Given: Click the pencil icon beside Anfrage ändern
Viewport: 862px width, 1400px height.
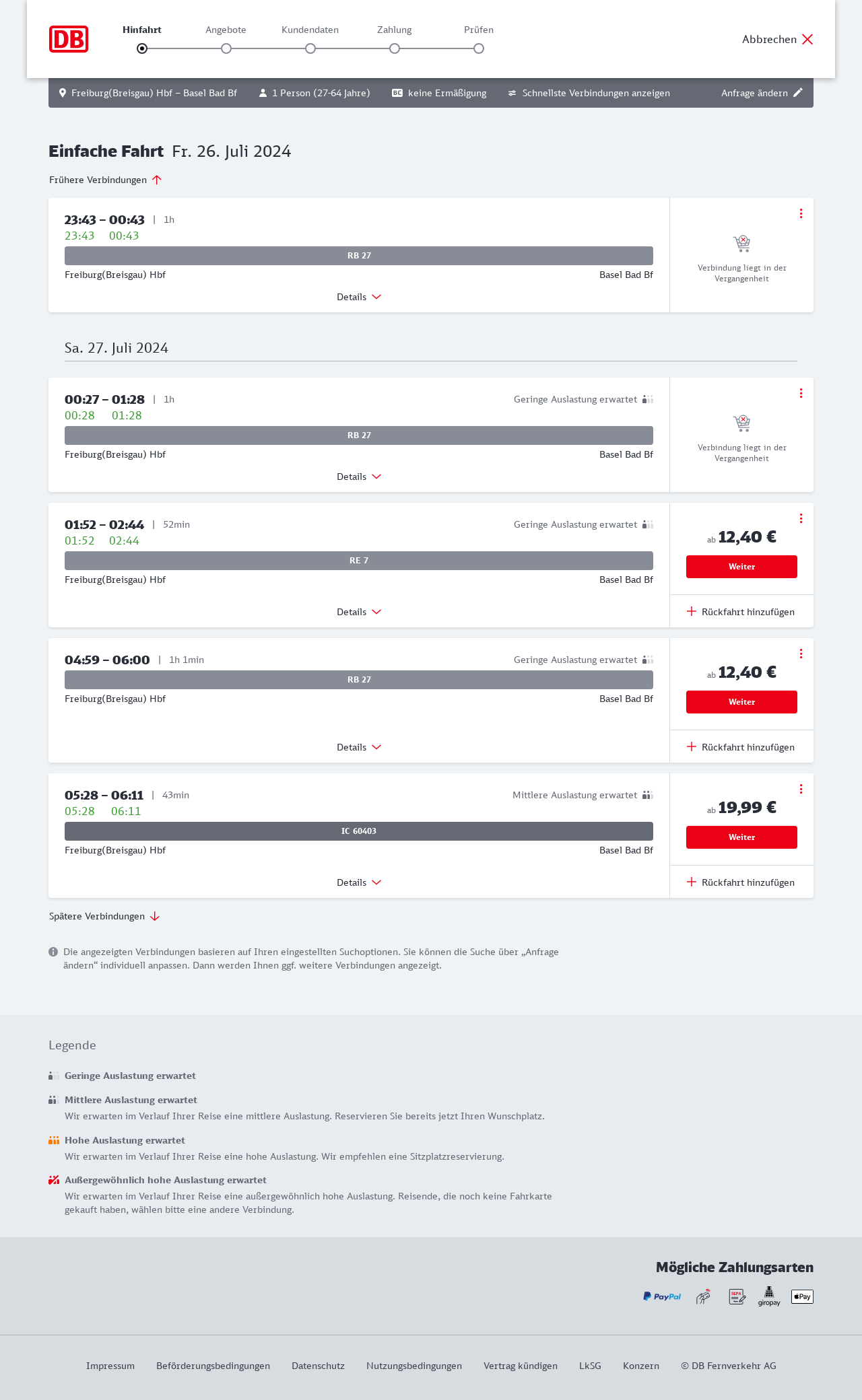Looking at the screenshot, I should coord(798,93).
